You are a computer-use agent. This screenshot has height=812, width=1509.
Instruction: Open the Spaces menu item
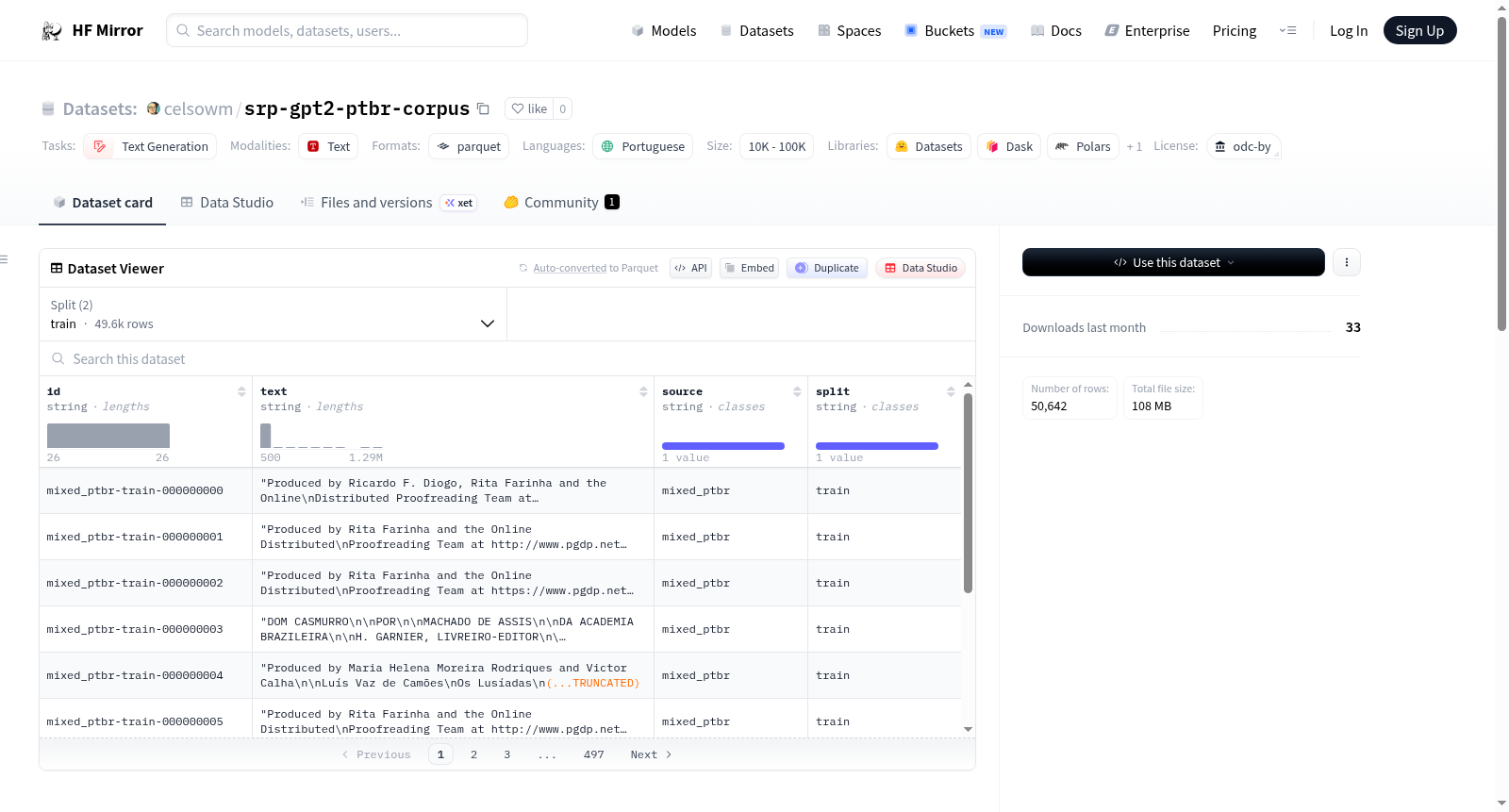[x=849, y=31]
